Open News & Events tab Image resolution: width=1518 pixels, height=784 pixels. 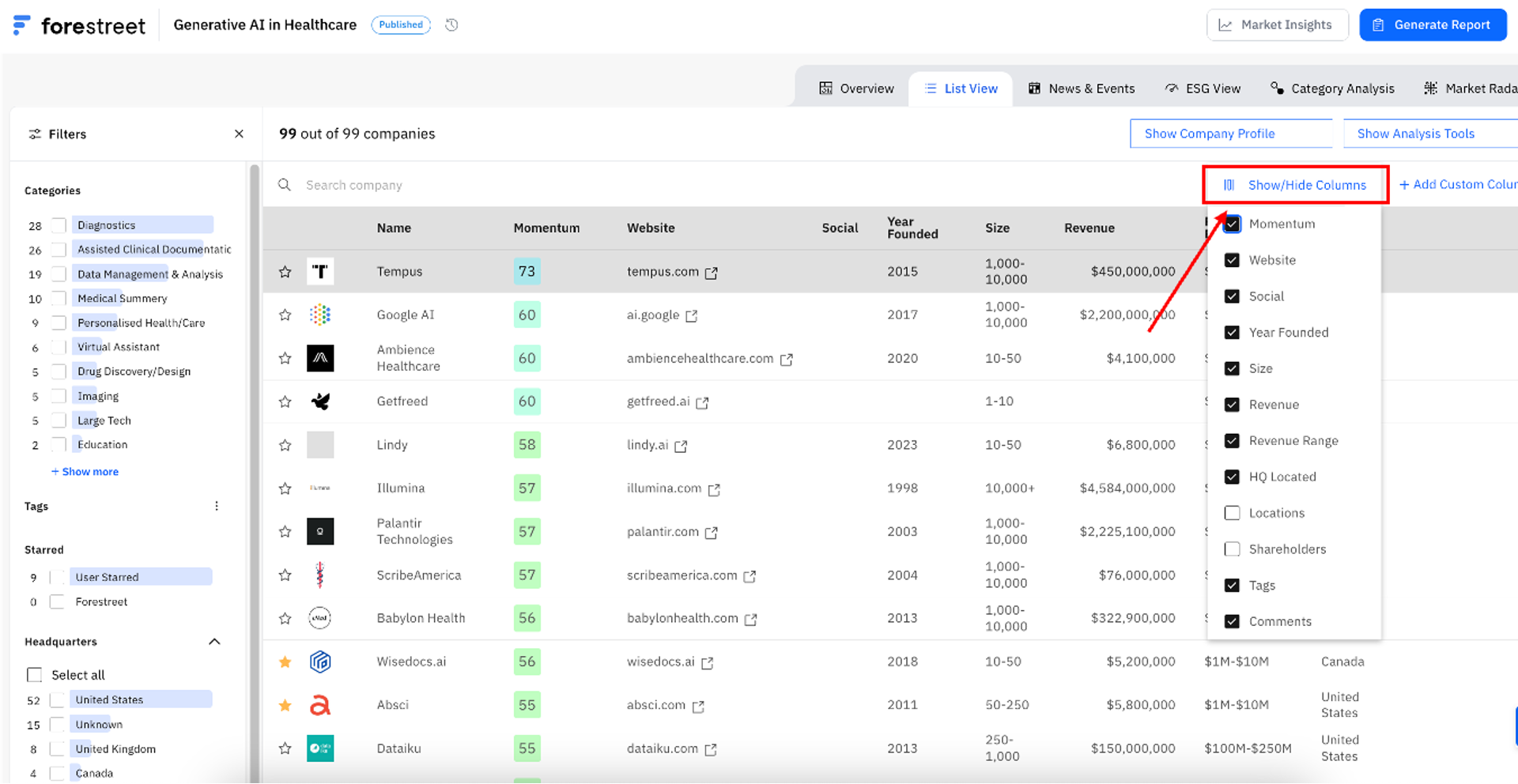pos(1082,89)
